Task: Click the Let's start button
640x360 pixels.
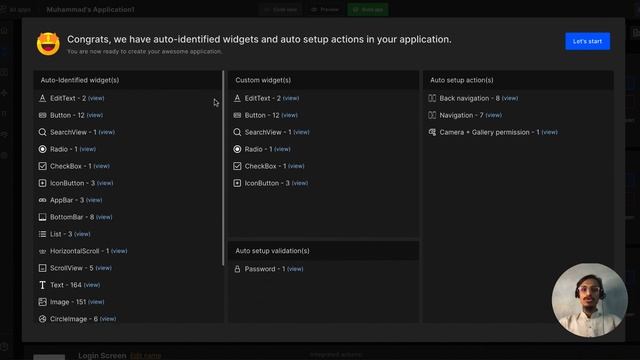Action: tap(587, 41)
